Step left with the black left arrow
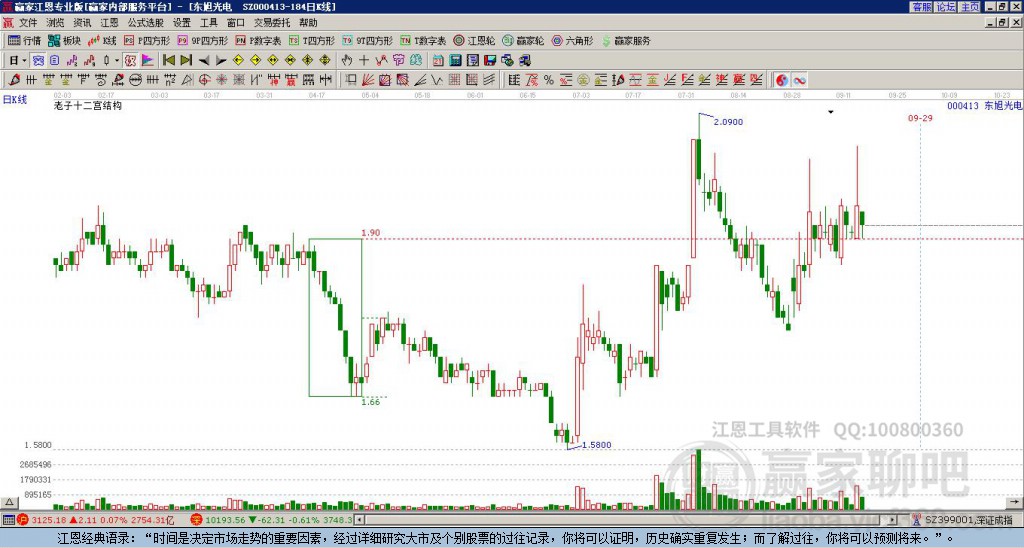Viewport: 1024px width, 548px height. [204, 61]
